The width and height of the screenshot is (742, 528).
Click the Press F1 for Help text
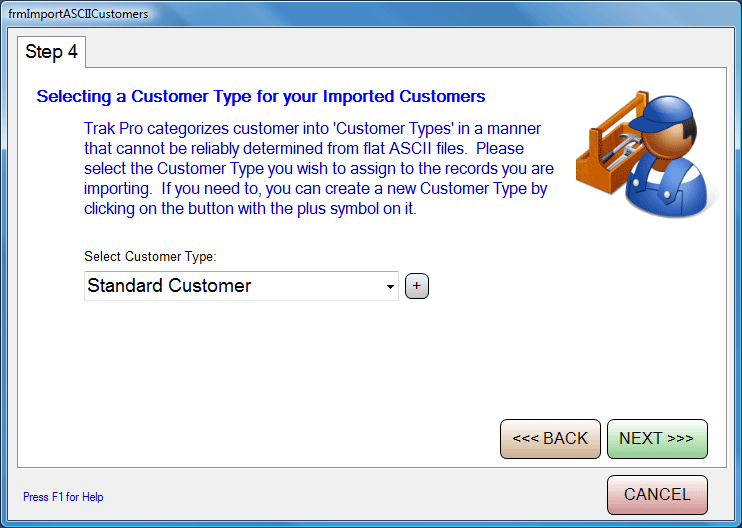63,497
